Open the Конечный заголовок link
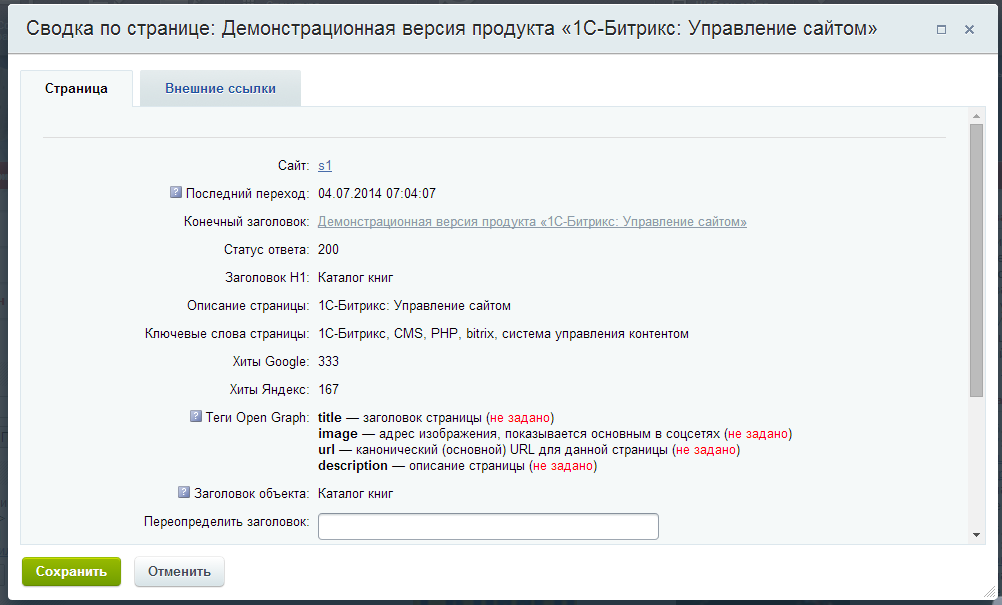The height and width of the screenshot is (605, 1002). pyautogui.click(x=532, y=222)
